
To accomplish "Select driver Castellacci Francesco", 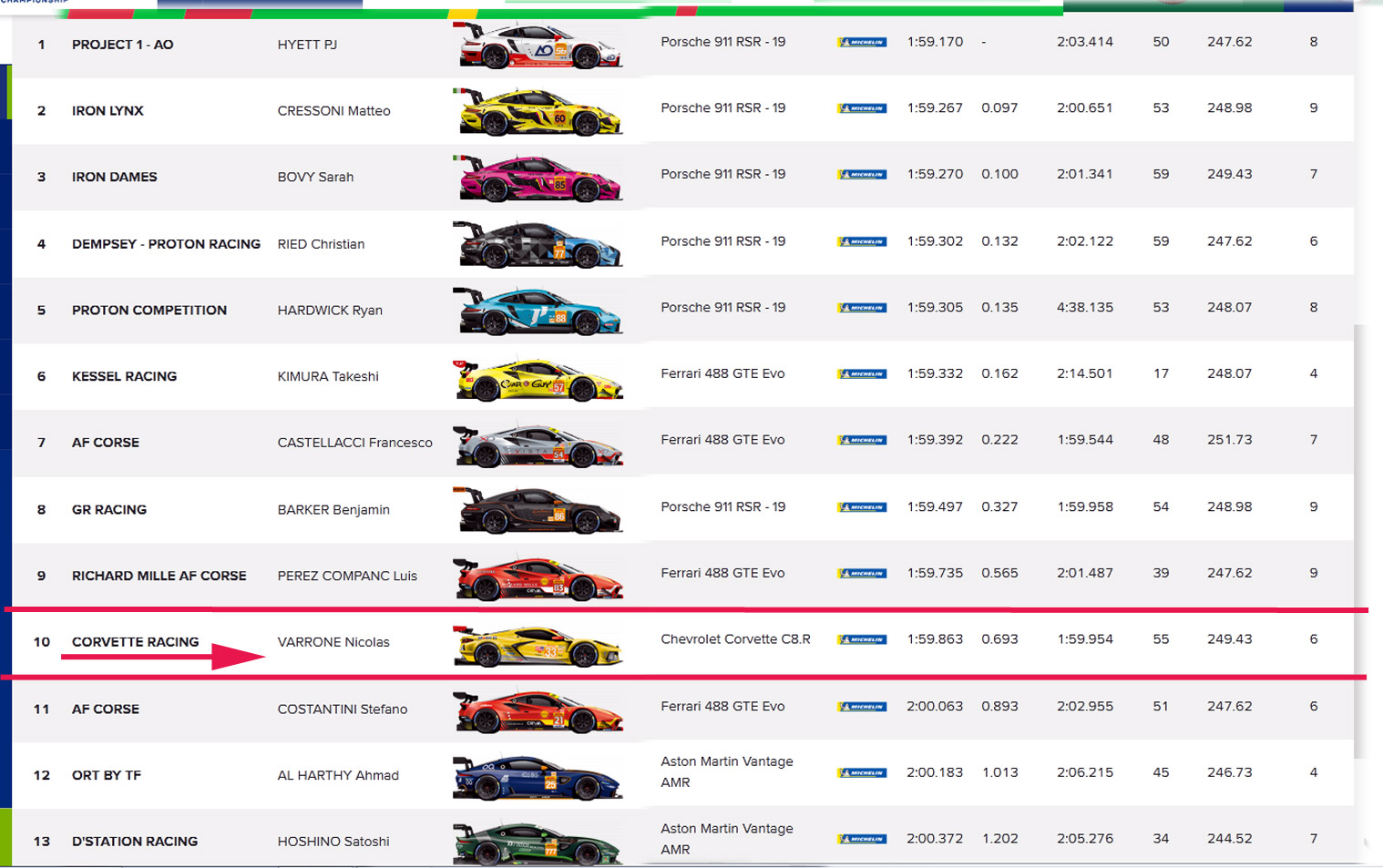I will tap(354, 443).
